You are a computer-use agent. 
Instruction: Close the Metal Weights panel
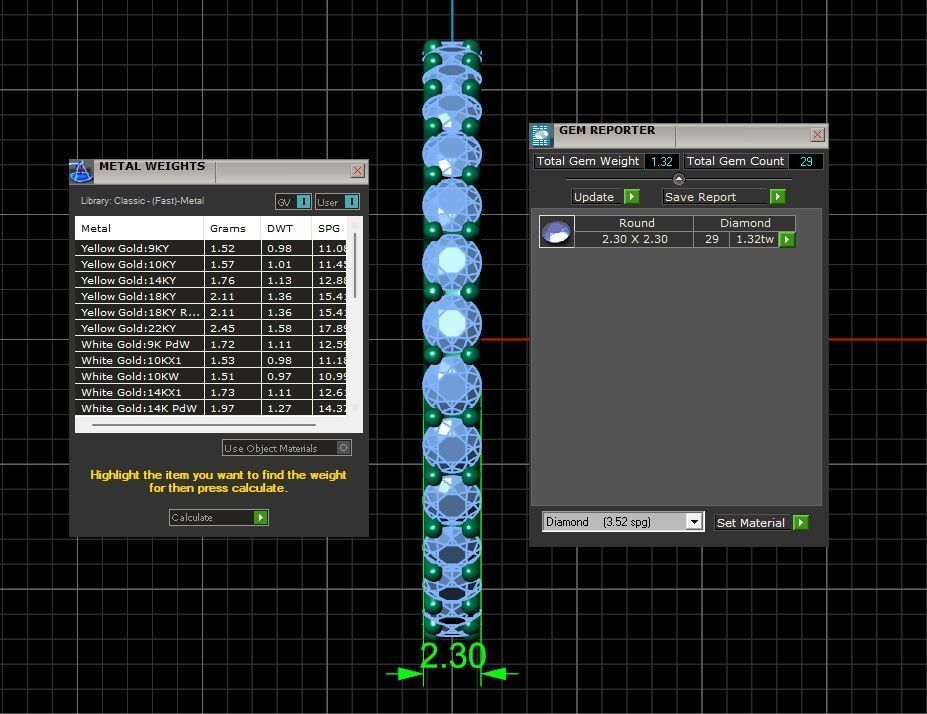pyautogui.click(x=357, y=170)
